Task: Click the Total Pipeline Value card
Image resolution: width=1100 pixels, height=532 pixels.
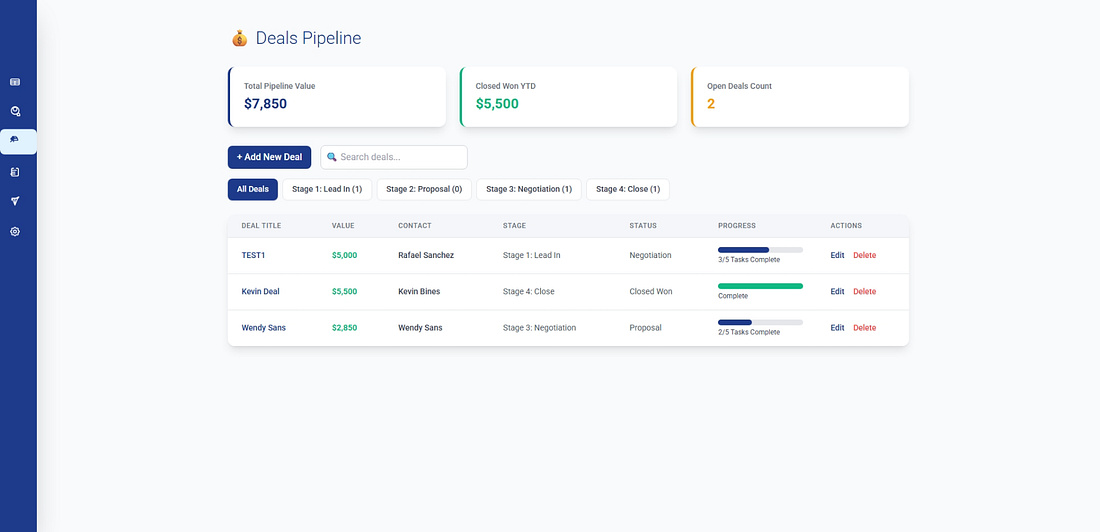Action: tap(337, 97)
